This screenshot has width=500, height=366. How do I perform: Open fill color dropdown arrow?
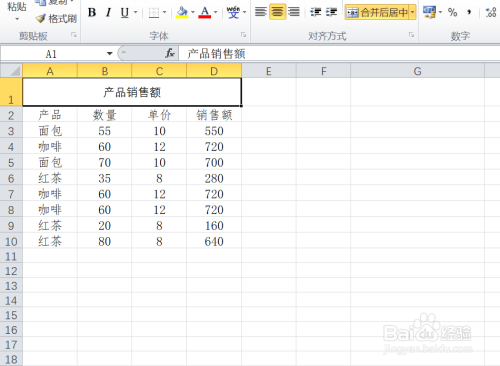[193, 13]
